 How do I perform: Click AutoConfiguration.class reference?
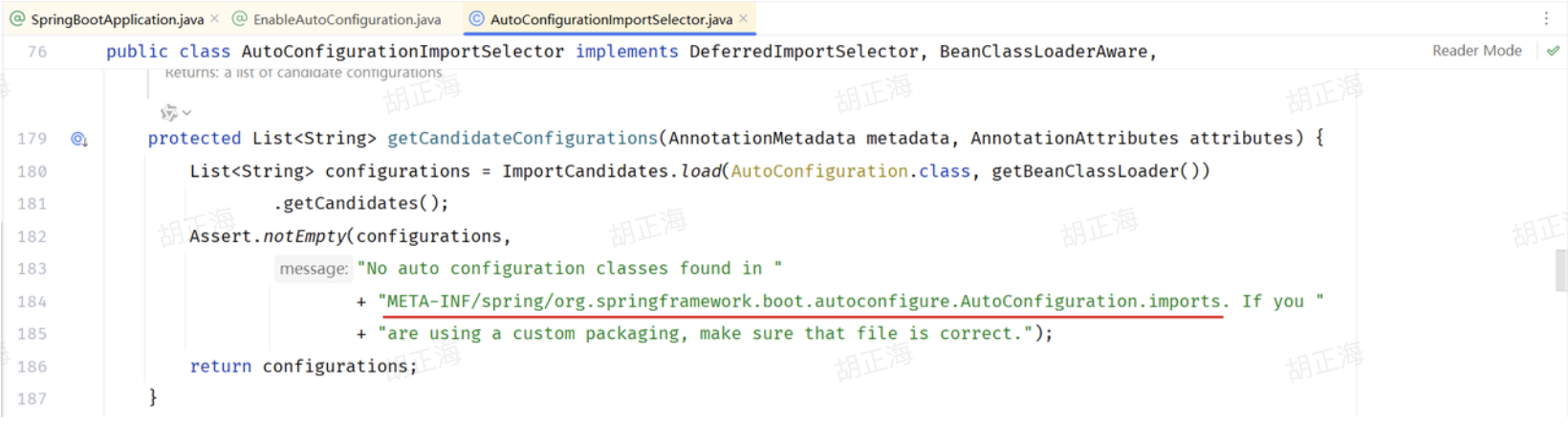pyautogui.click(x=850, y=171)
